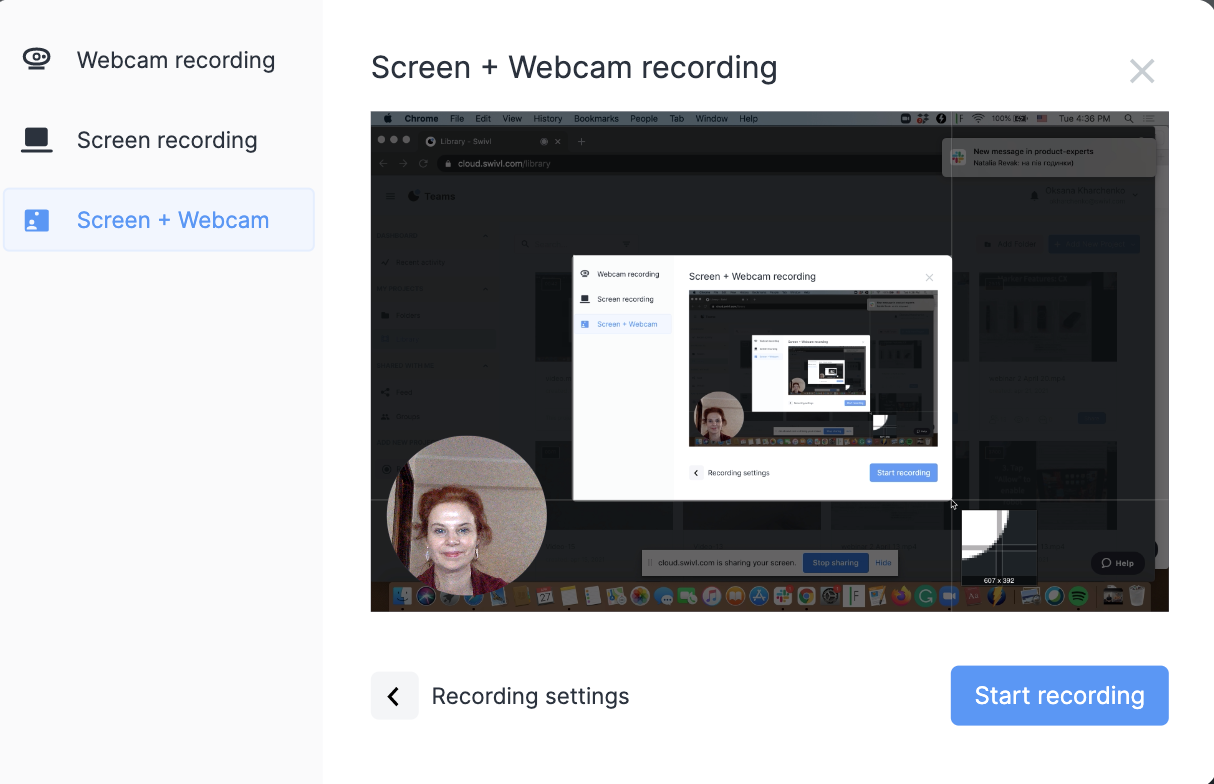Click the webcam icon beside Webcam recording
The height and width of the screenshot is (784, 1214).
point(37,59)
